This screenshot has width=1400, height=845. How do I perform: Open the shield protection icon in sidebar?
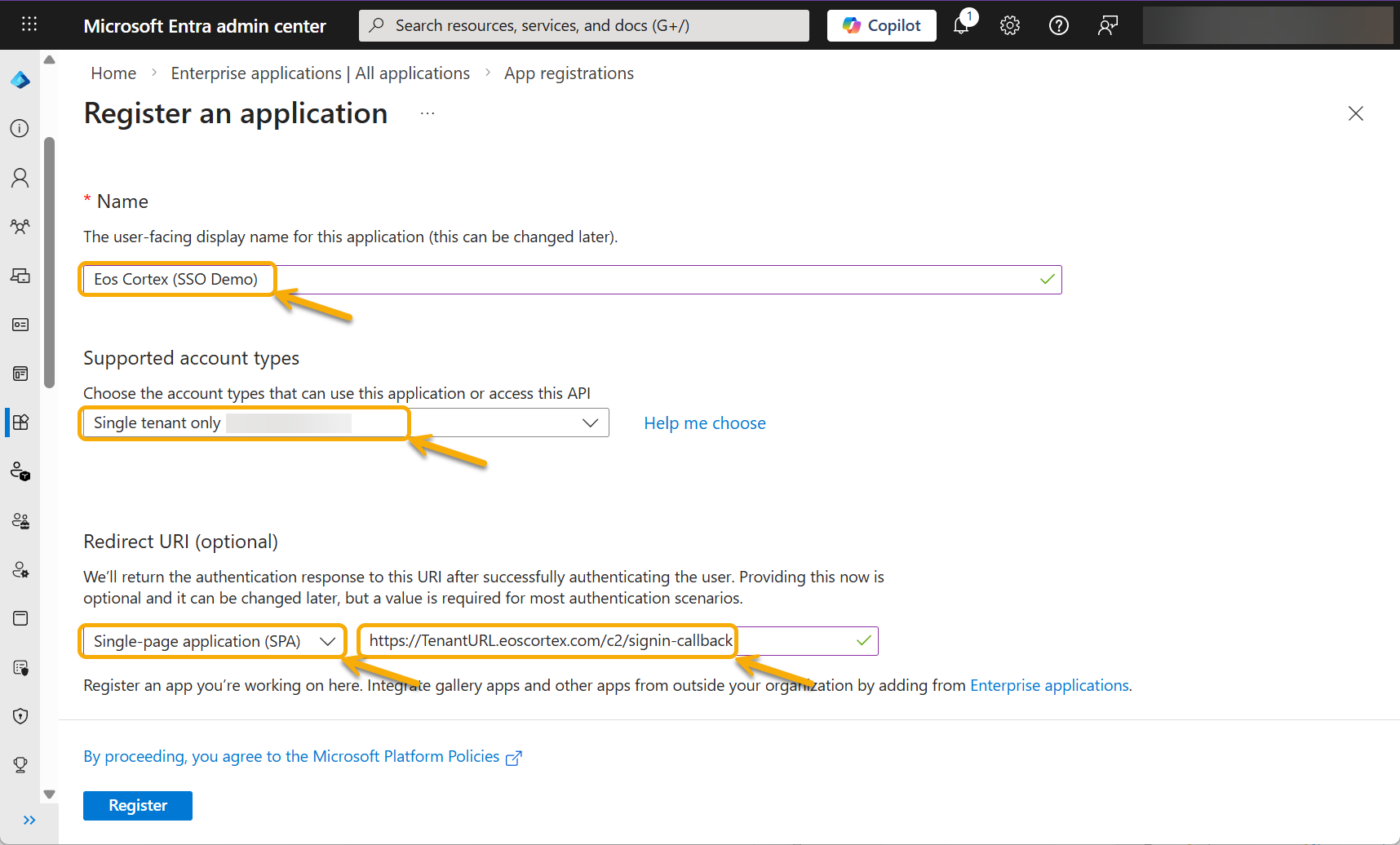click(20, 716)
